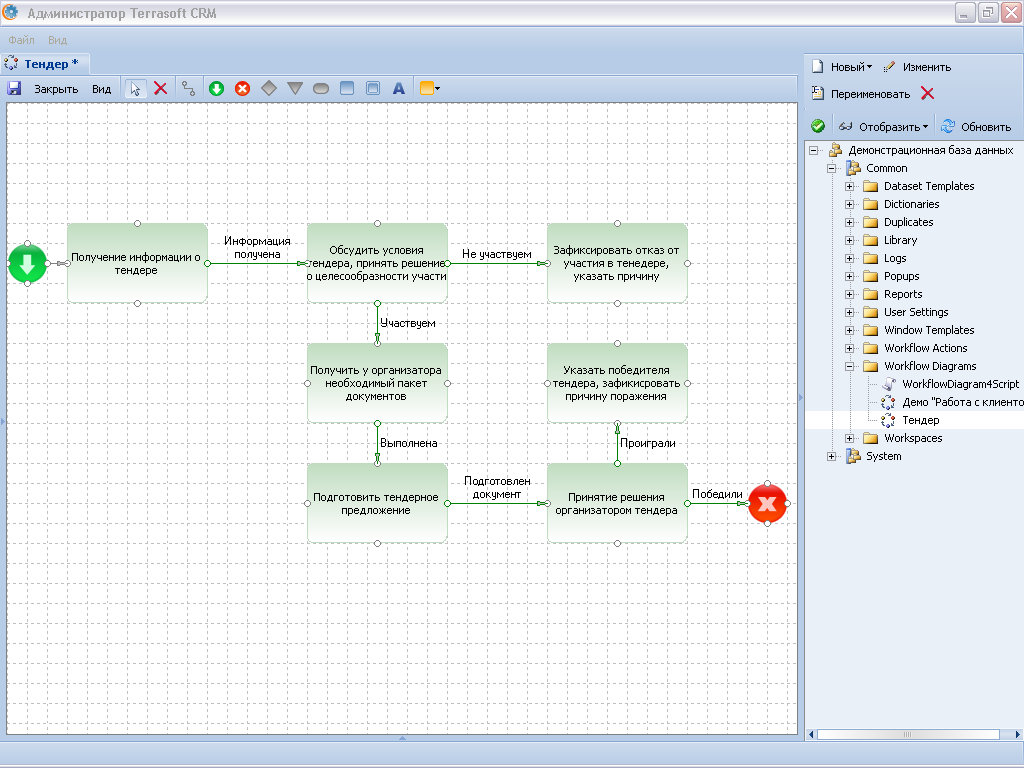Delete selected element with red X in toolbar
The height and width of the screenshot is (768, 1024).
tap(161, 88)
